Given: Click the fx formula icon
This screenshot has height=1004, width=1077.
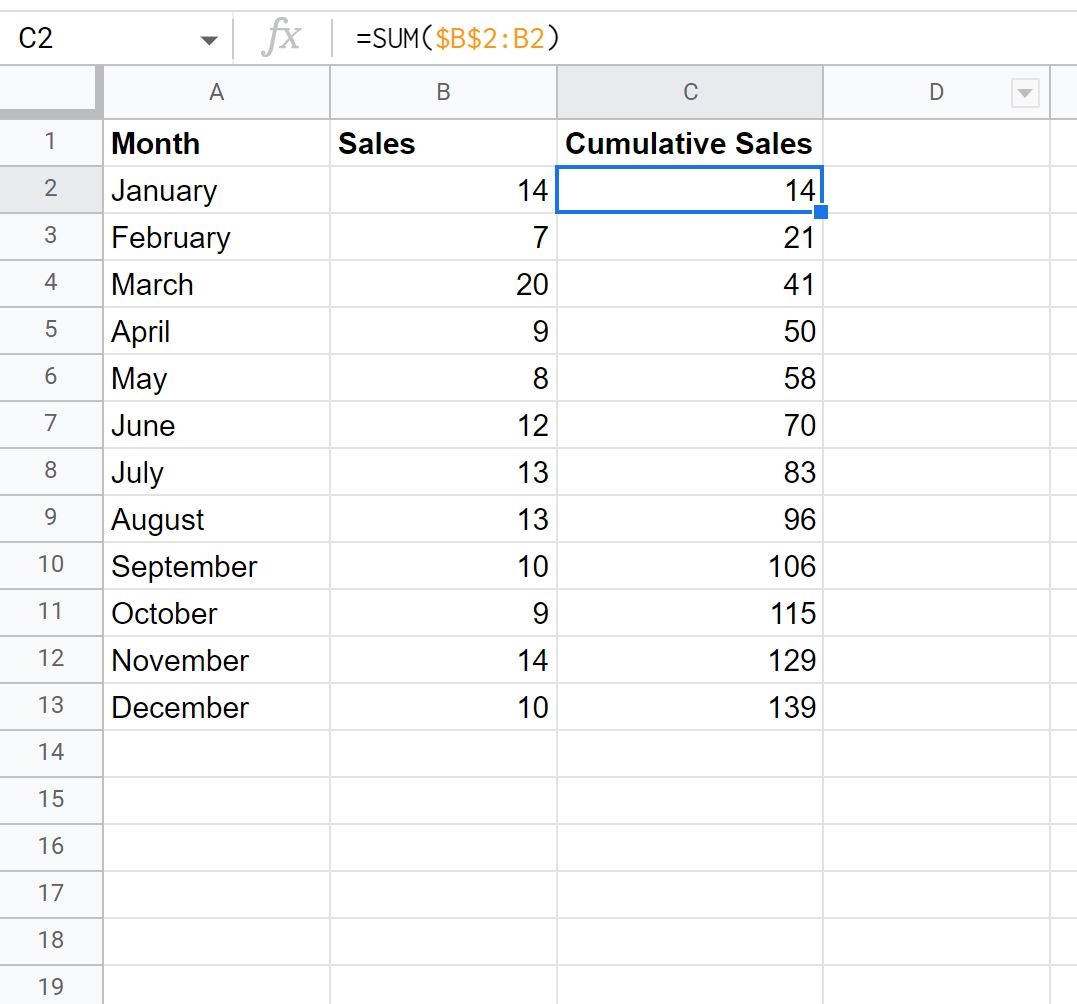Looking at the screenshot, I should [x=283, y=37].
